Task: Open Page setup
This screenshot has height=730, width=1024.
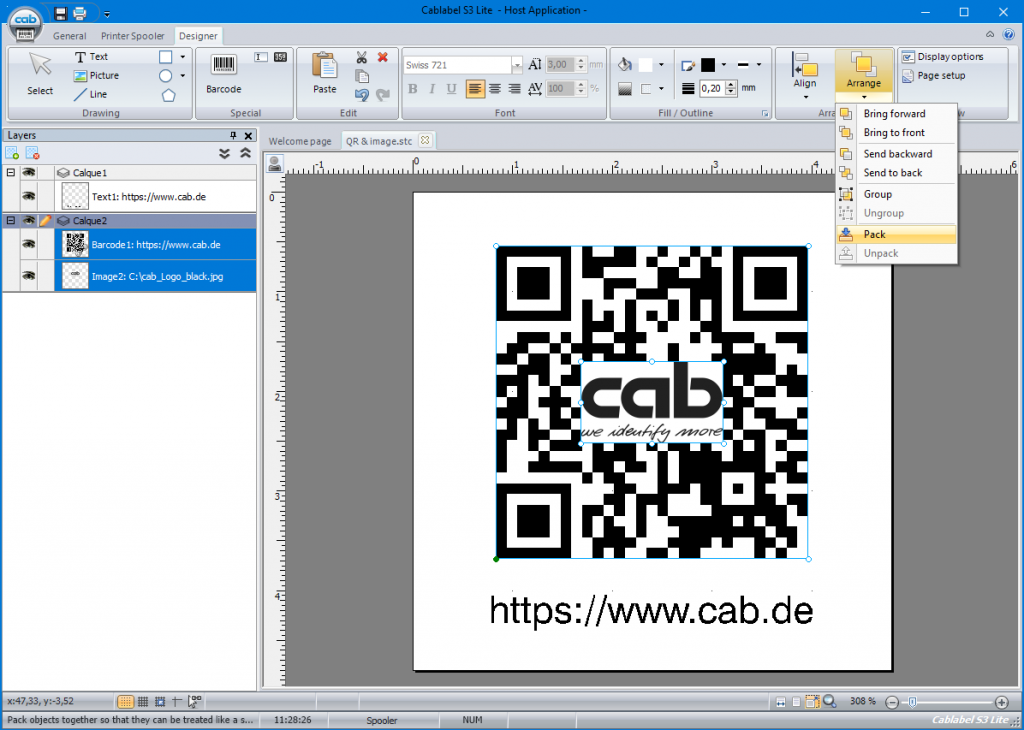Action: pyautogui.click(x=933, y=76)
